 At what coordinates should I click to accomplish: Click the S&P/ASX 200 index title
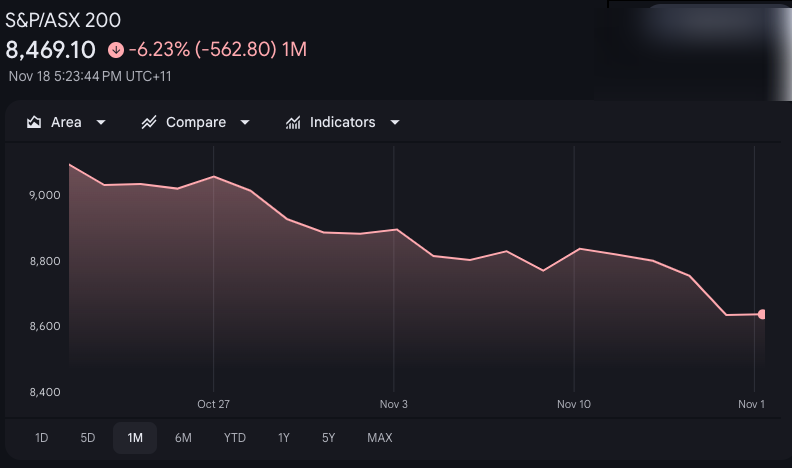(x=64, y=19)
